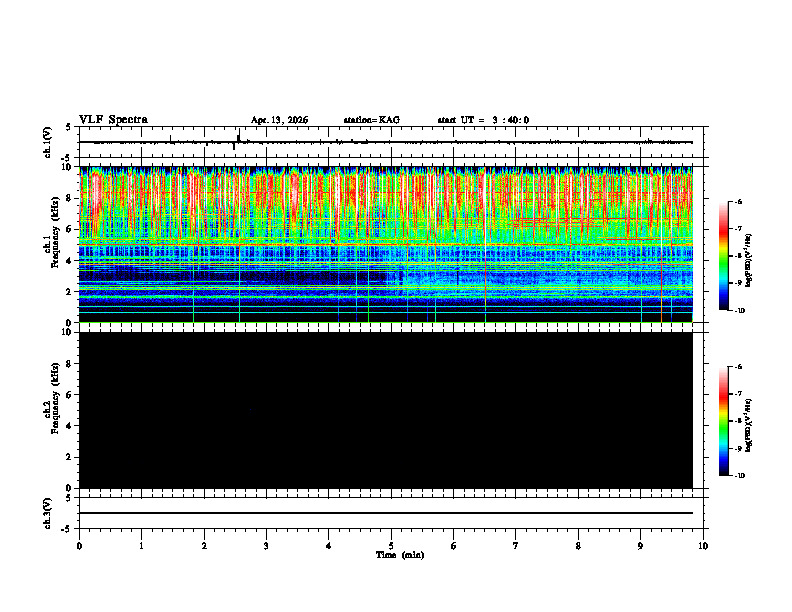Click the time axis tick label '5'
Screen dimensions: 792x612
(x=391, y=546)
